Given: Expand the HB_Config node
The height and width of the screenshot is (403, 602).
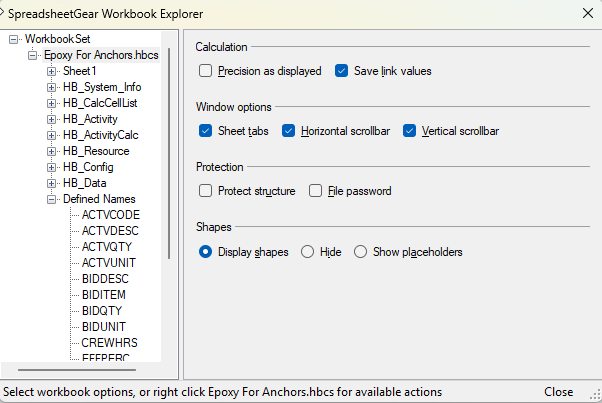Looking at the screenshot, I should pyautogui.click(x=51, y=167).
